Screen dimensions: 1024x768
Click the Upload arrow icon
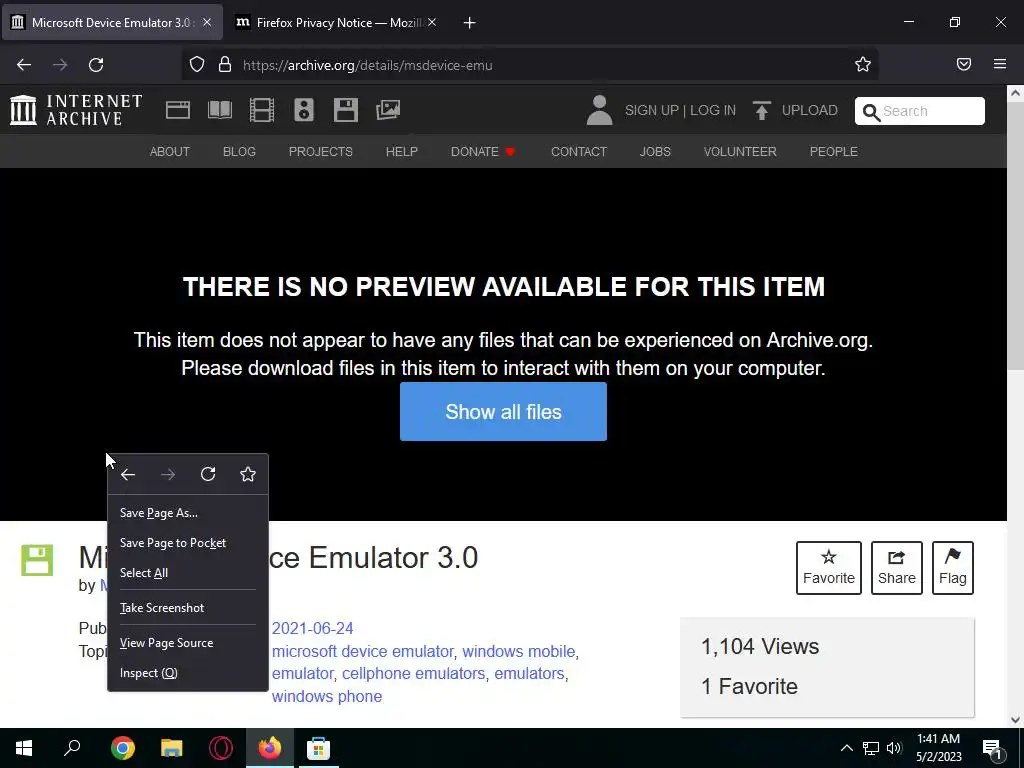click(x=761, y=110)
